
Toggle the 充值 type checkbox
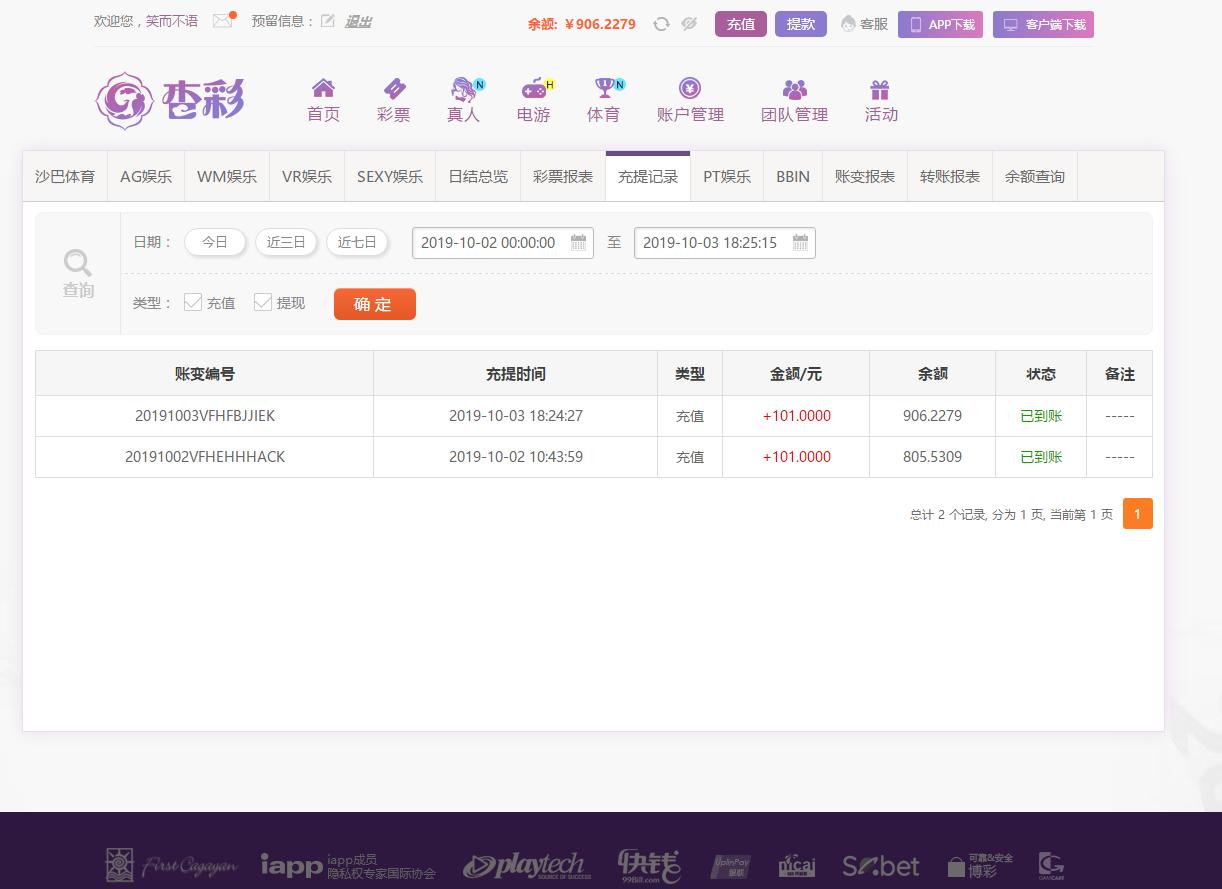coord(193,302)
